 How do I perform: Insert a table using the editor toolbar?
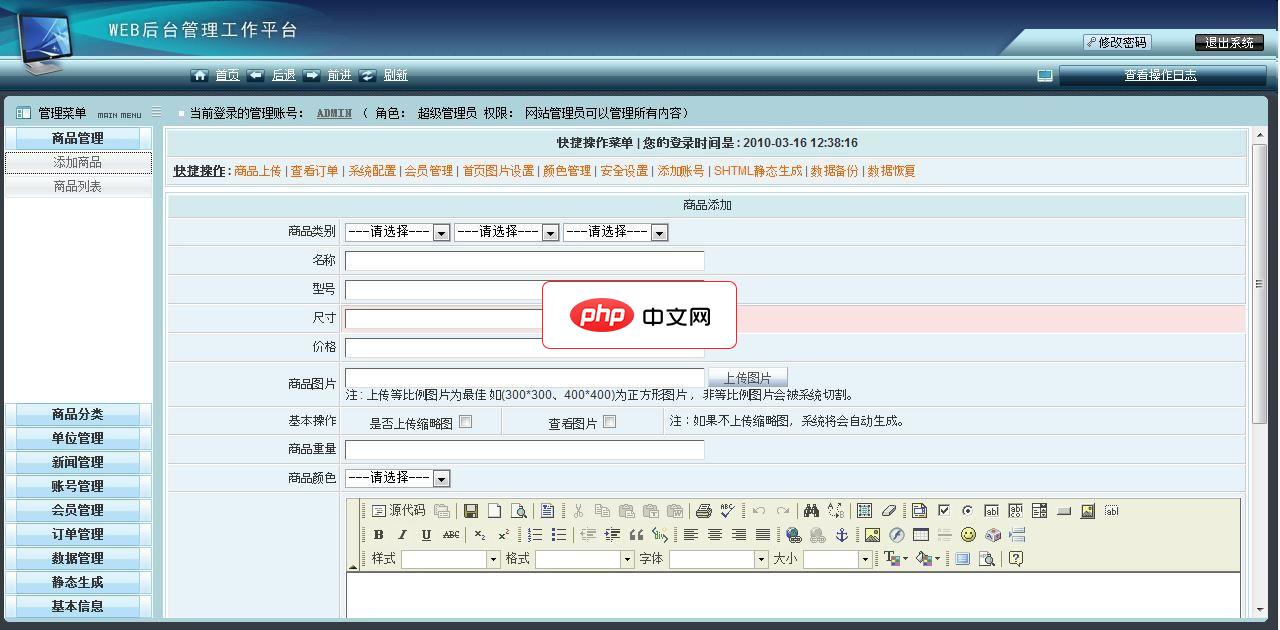click(x=920, y=534)
